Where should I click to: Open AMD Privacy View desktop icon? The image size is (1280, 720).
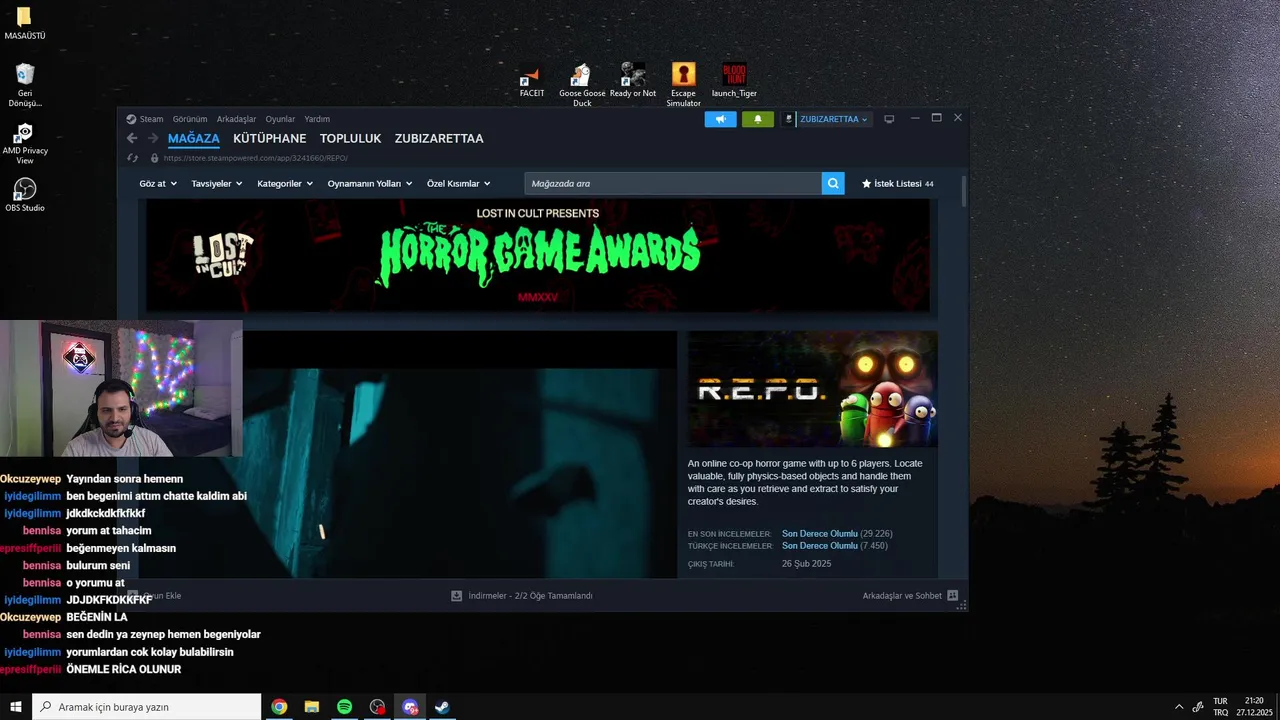[25, 143]
